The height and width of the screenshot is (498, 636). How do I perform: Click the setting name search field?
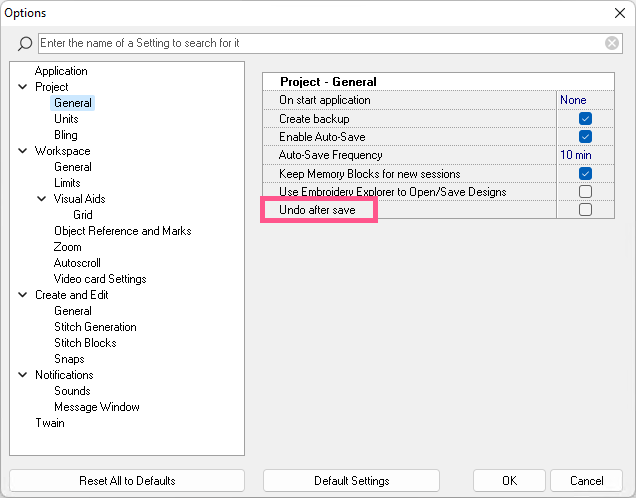click(320, 43)
